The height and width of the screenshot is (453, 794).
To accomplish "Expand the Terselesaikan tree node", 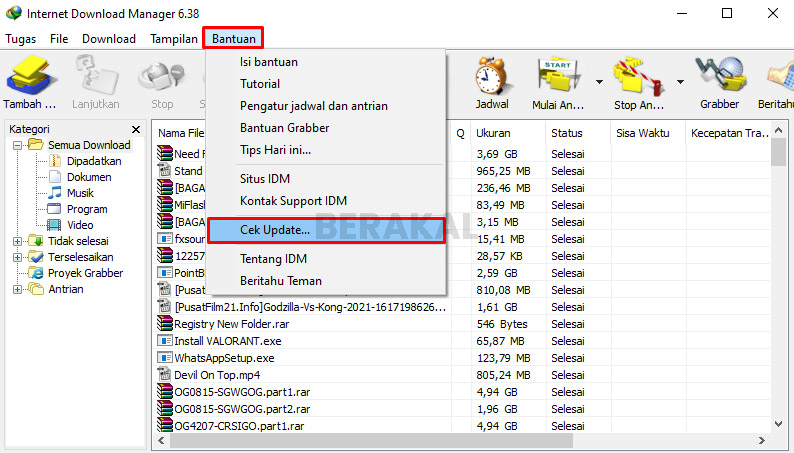I will (17, 257).
